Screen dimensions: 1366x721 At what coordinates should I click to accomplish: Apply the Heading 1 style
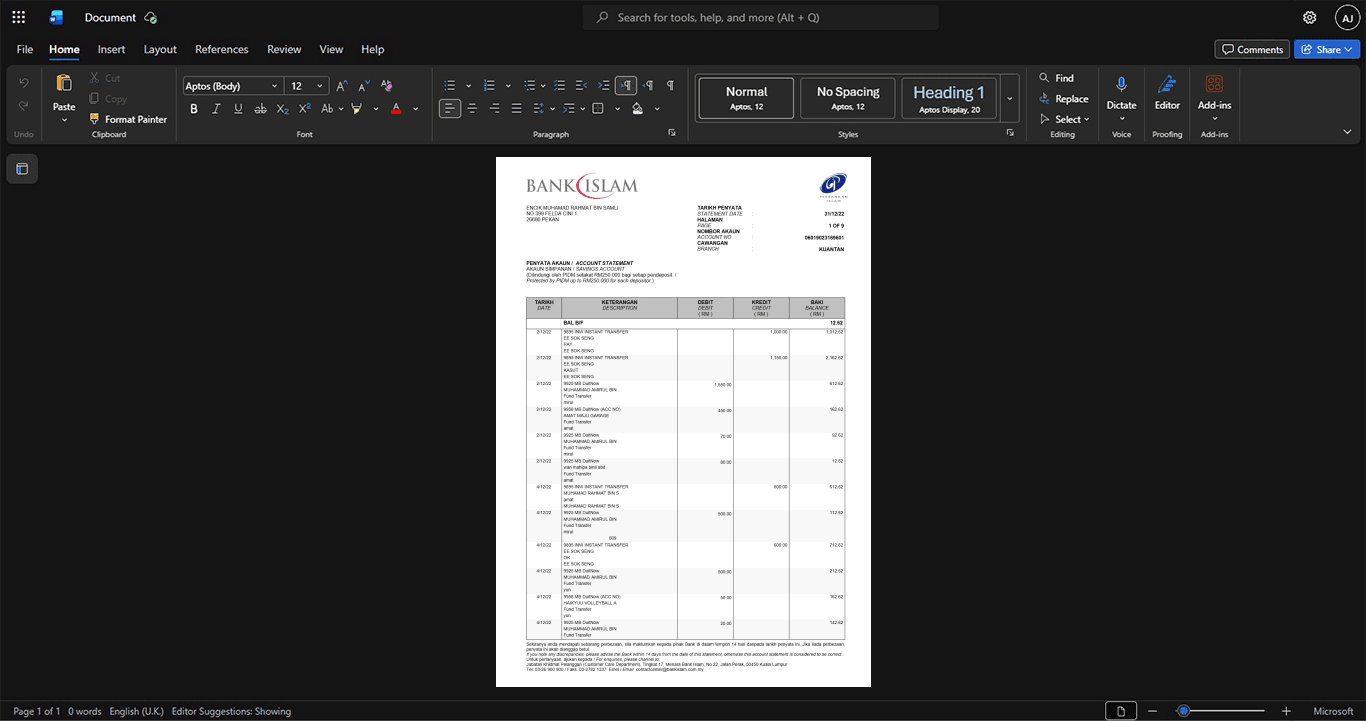(x=949, y=98)
